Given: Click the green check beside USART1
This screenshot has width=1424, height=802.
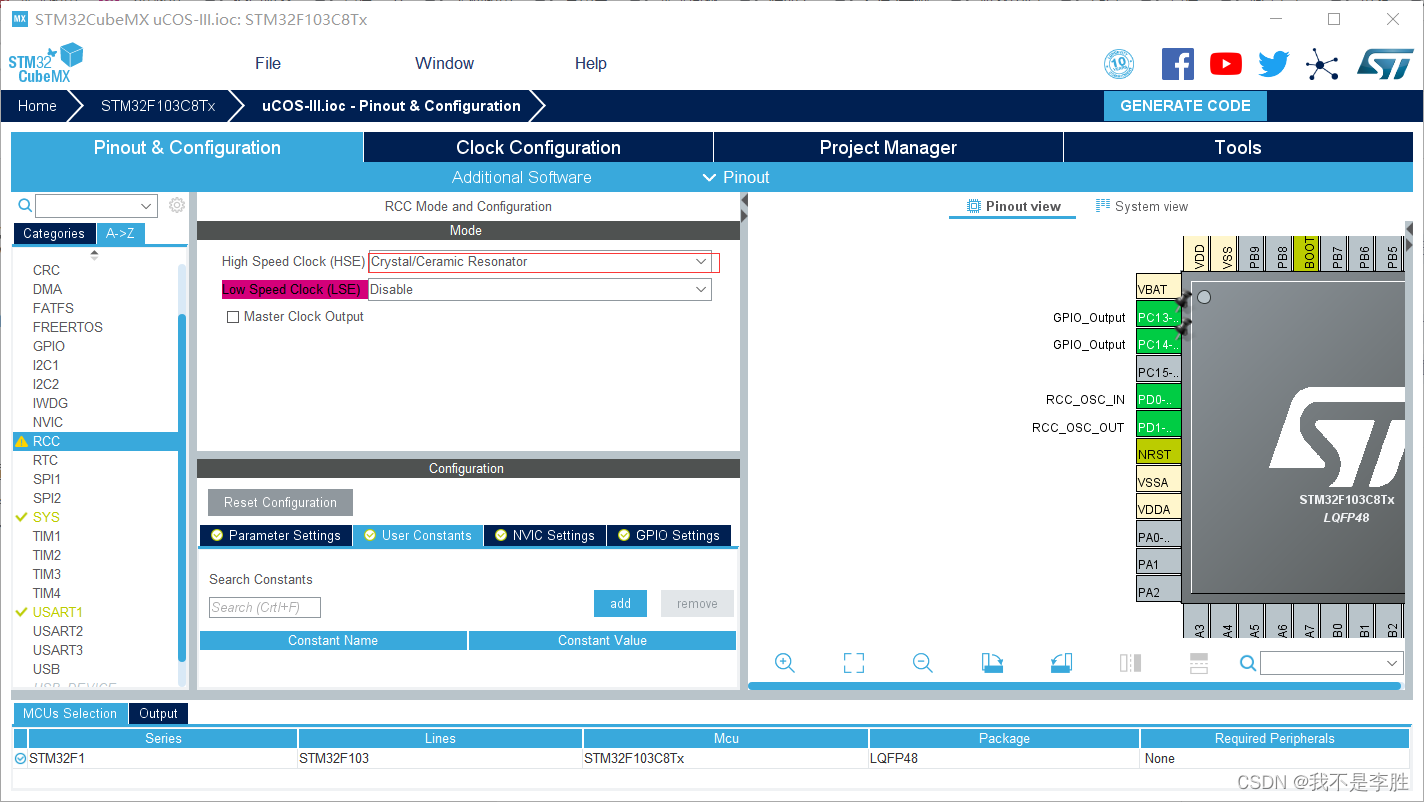Looking at the screenshot, I should pos(22,612).
